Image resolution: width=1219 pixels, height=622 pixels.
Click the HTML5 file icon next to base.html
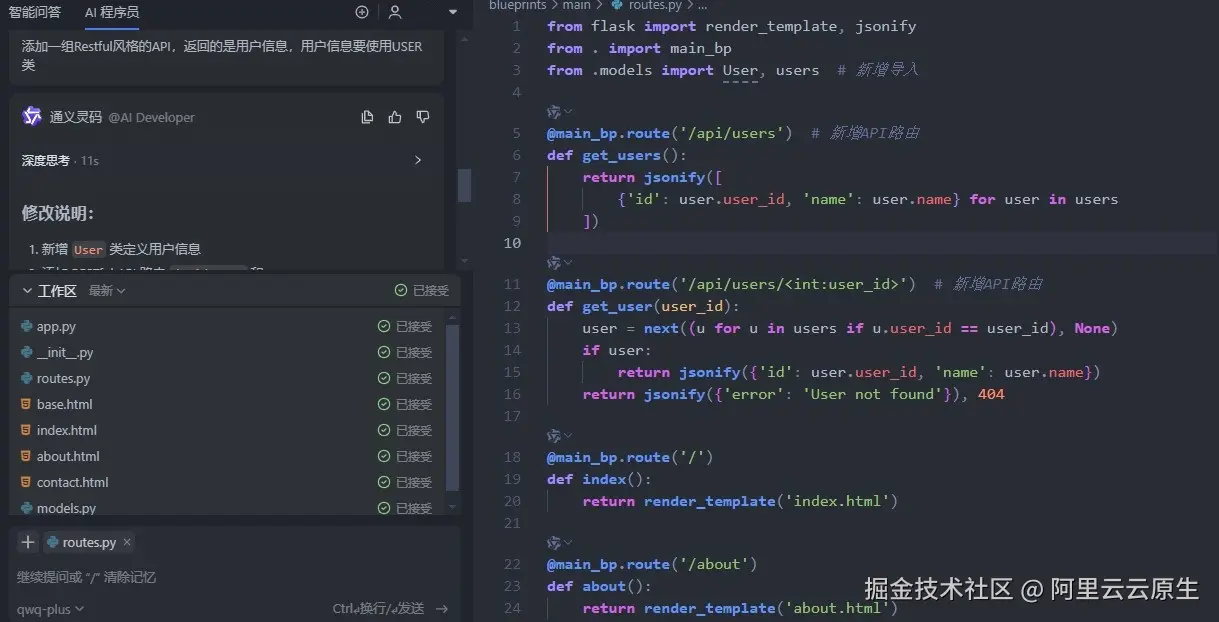(x=27, y=404)
